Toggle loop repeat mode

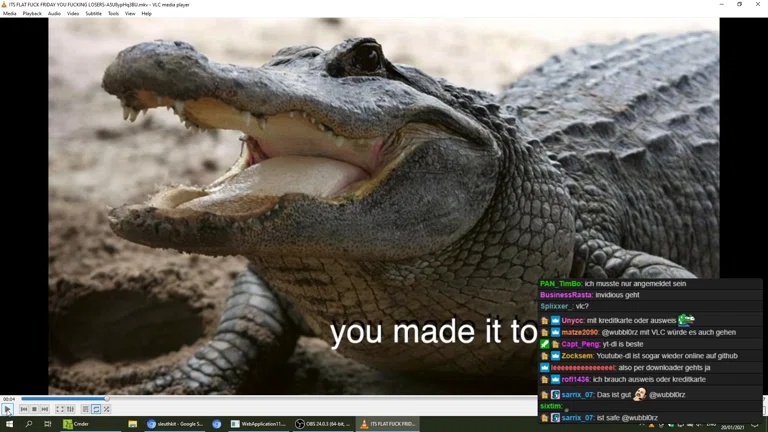coord(96,409)
